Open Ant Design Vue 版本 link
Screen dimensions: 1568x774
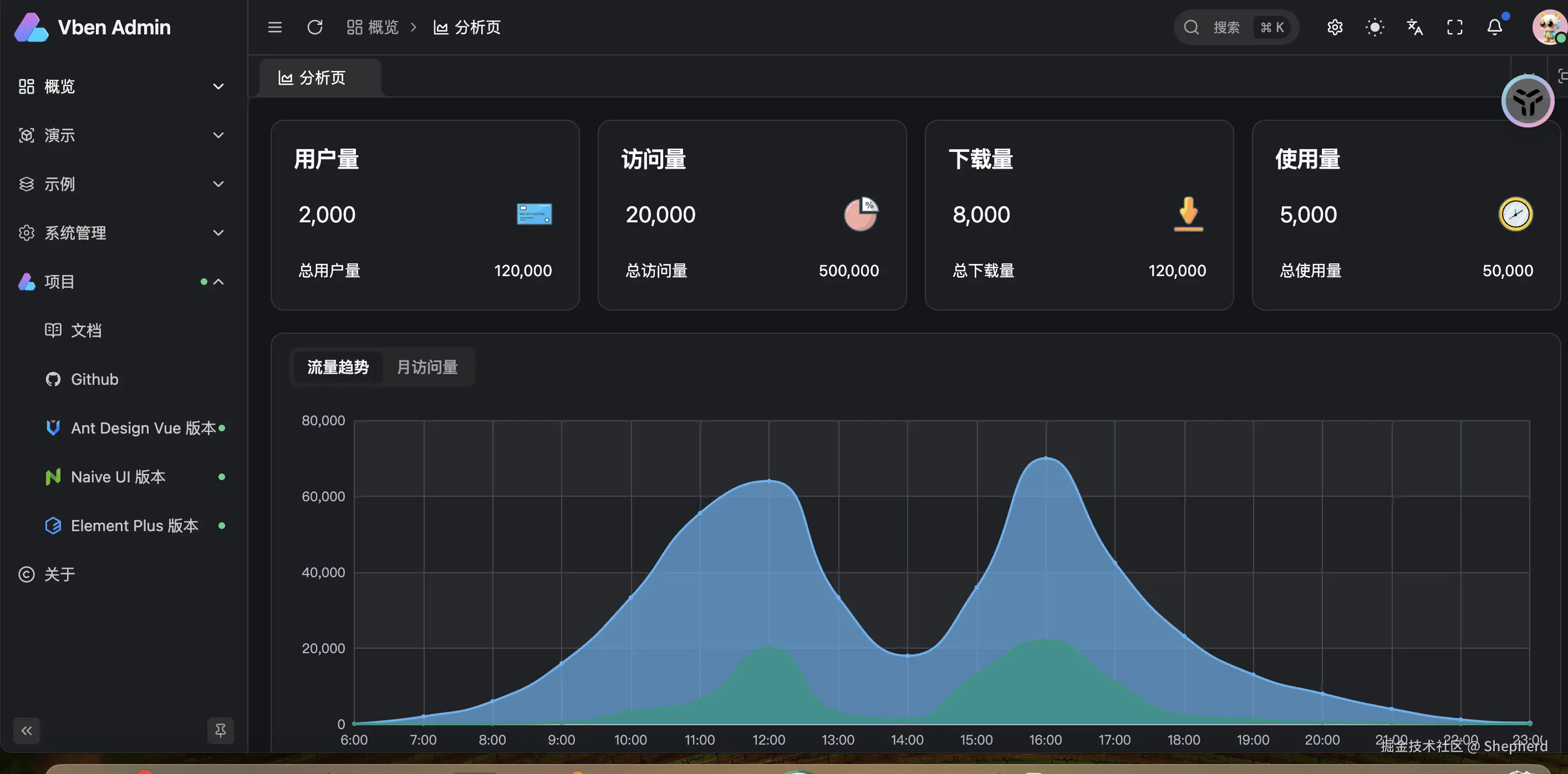click(143, 428)
